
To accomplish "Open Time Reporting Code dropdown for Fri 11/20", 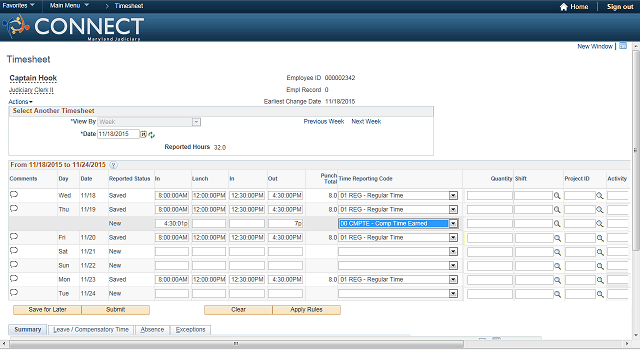I will pos(453,238).
